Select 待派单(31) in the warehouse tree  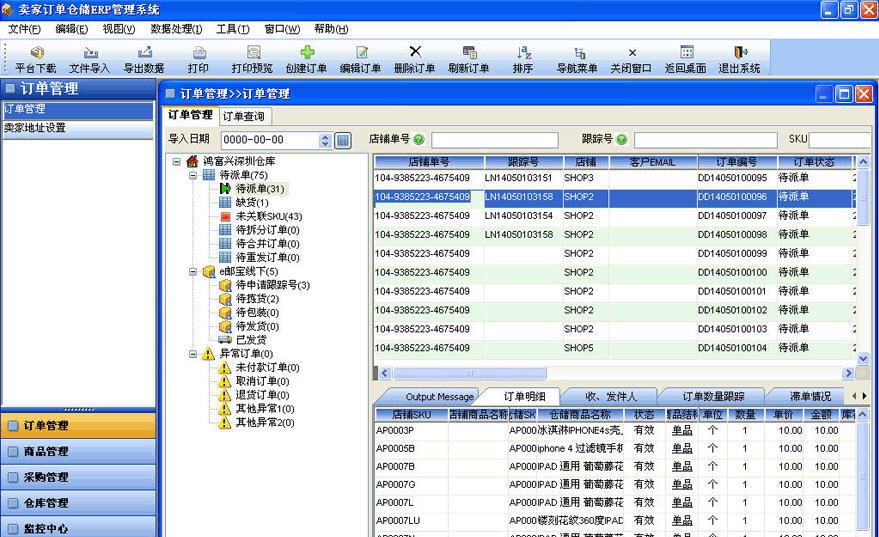260,189
